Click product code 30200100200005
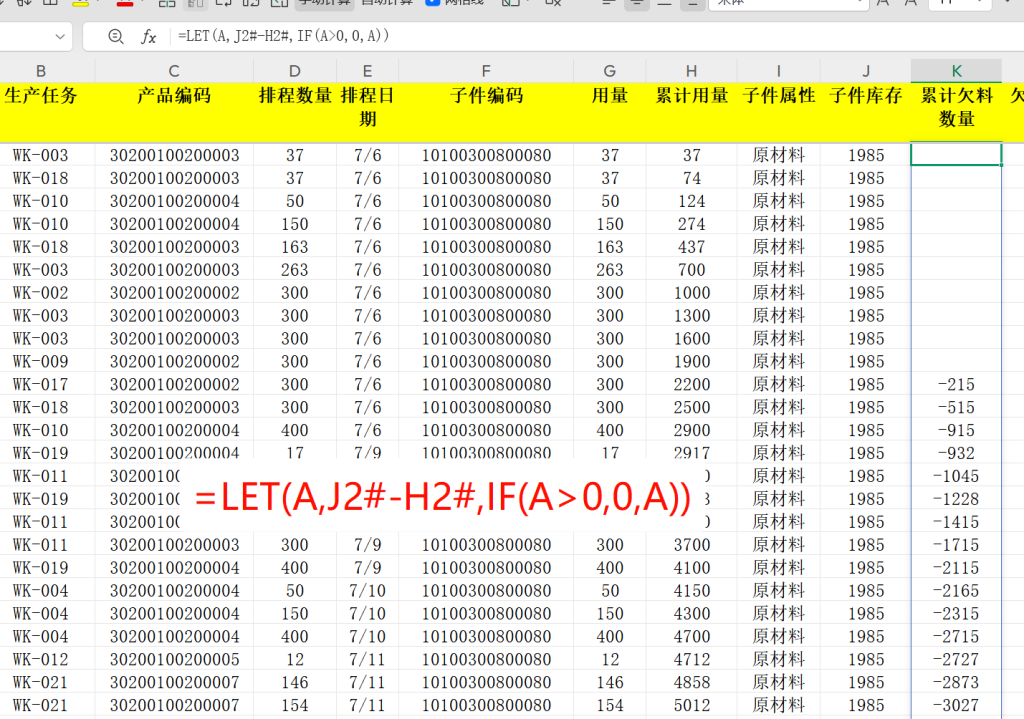The height and width of the screenshot is (719, 1024). (x=174, y=658)
